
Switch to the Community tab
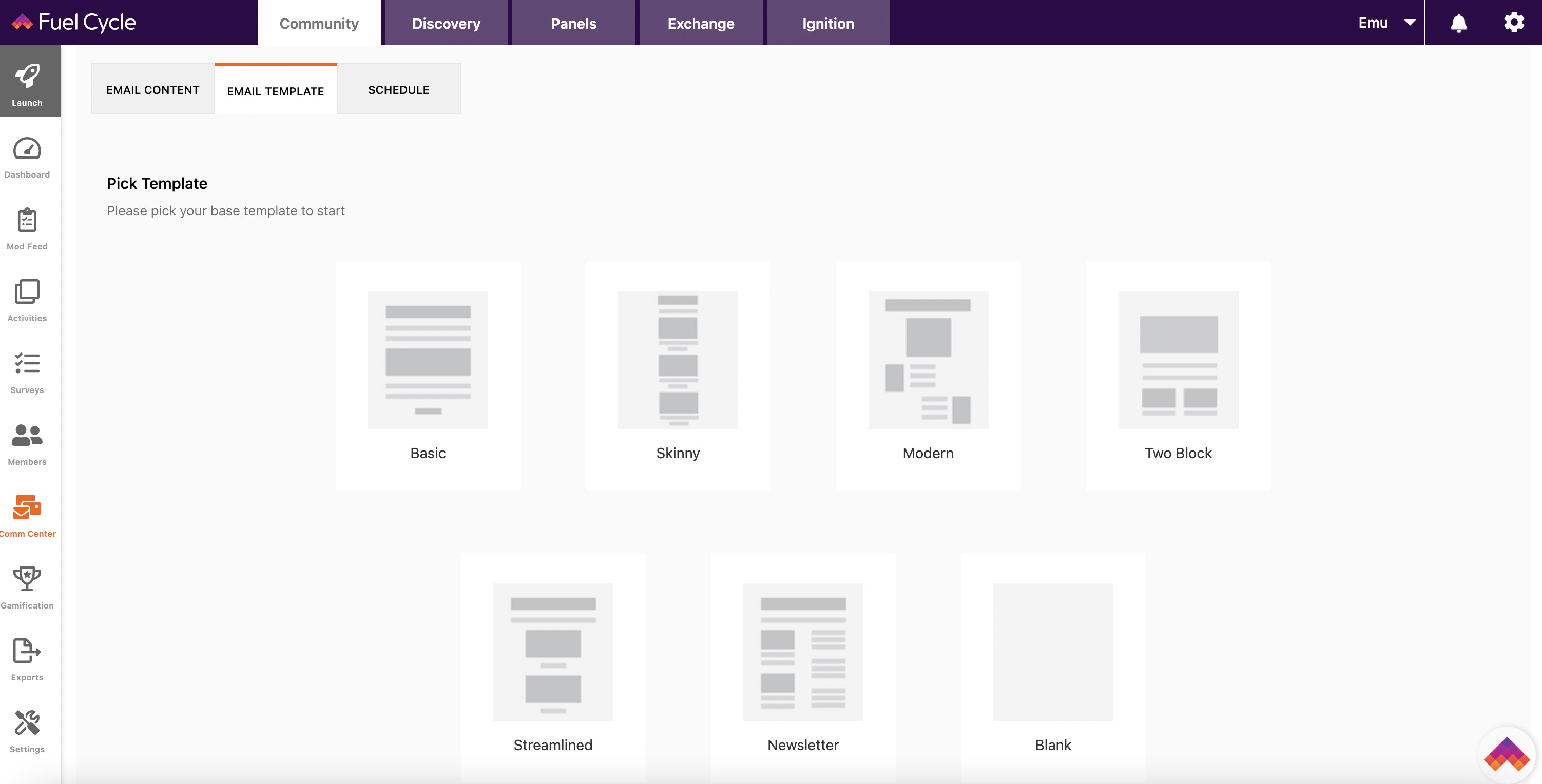pos(319,23)
